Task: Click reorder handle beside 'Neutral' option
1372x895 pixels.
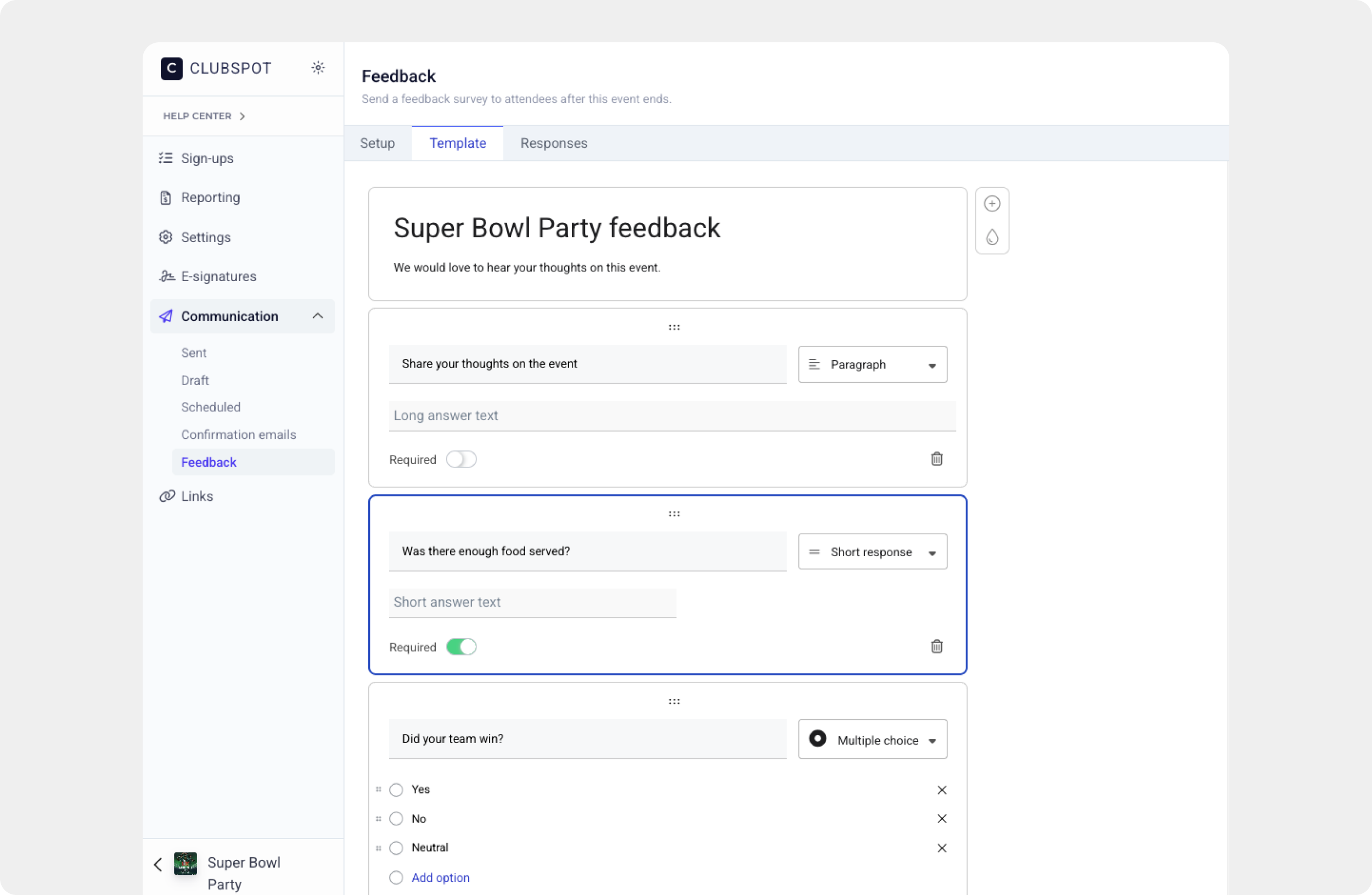Action: 378,848
